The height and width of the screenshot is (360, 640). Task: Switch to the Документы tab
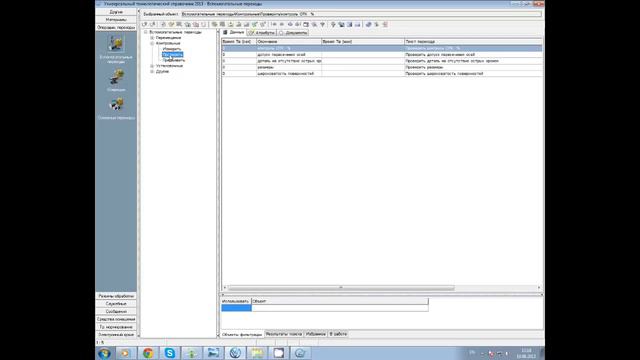point(293,33)
